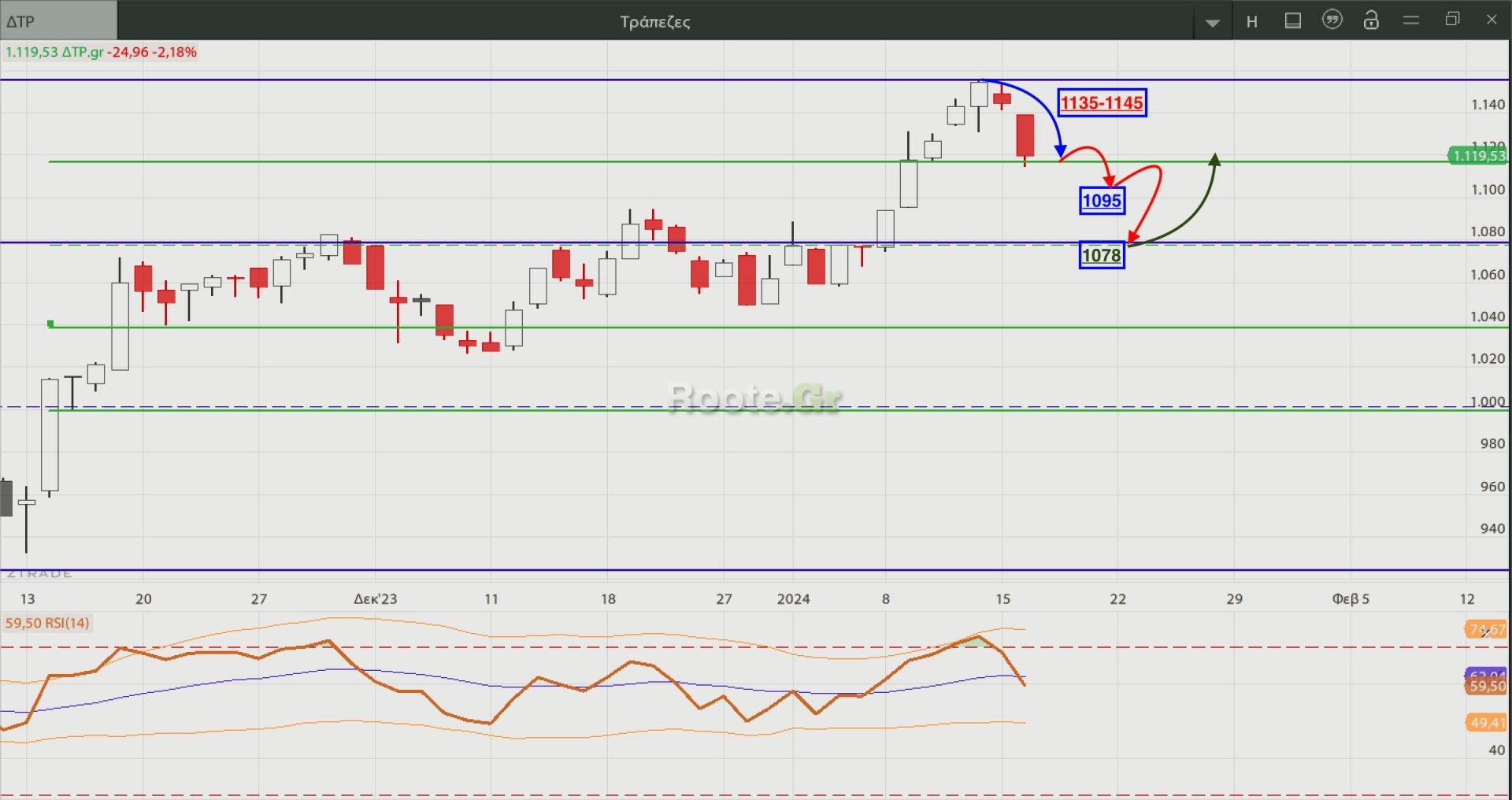Viewport: 1512px width, 800px height.
Task: Select the 1095 price target label
Action: pos(1101,201)
